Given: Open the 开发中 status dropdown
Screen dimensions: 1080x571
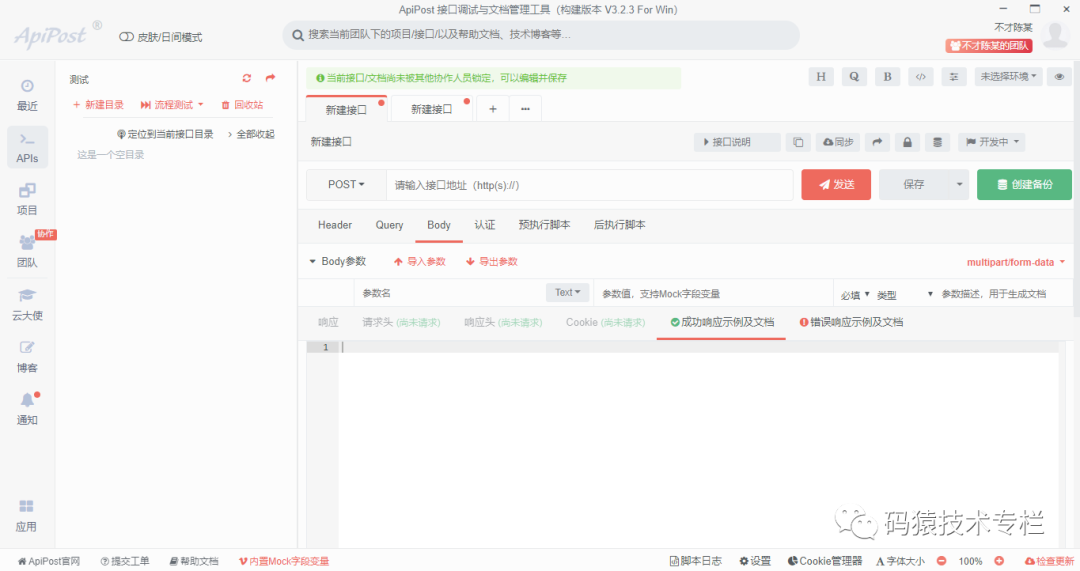Looking at the screenshot, I should pyautogui.click(x=992, y=142).
